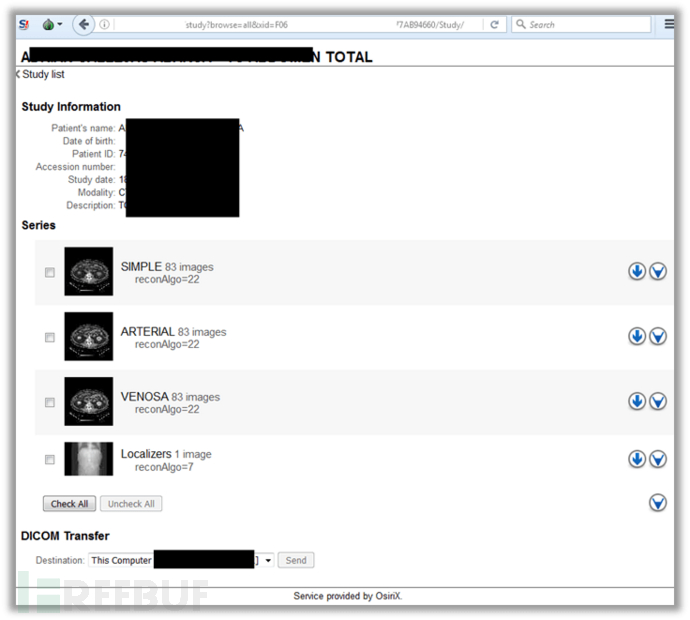Click the V-shaped icon for Localizers series
The height and width of the screenshot is (620, 690).
[658, 459]
